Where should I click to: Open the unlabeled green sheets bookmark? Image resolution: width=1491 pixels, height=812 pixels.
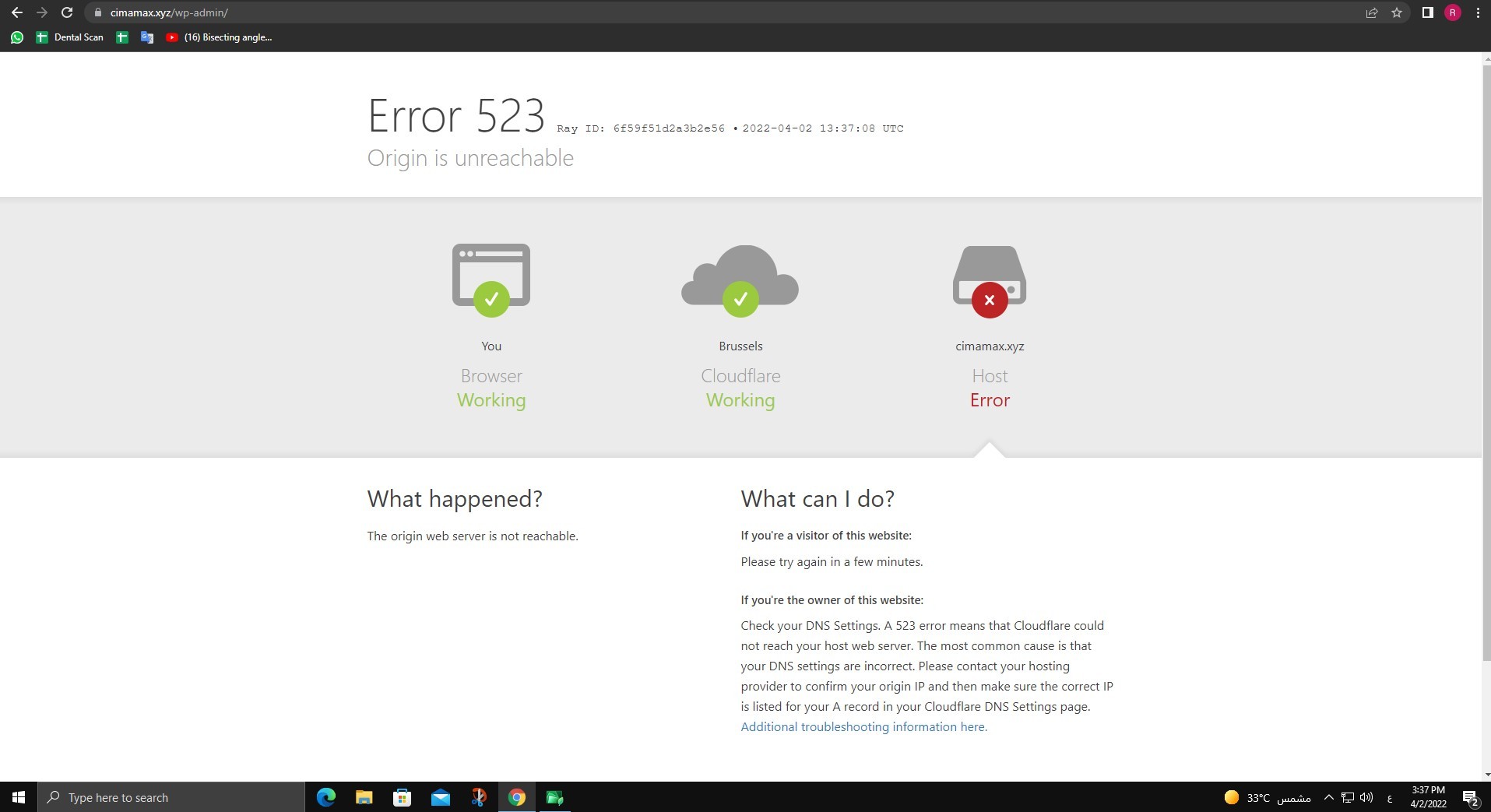coord(121,37)
